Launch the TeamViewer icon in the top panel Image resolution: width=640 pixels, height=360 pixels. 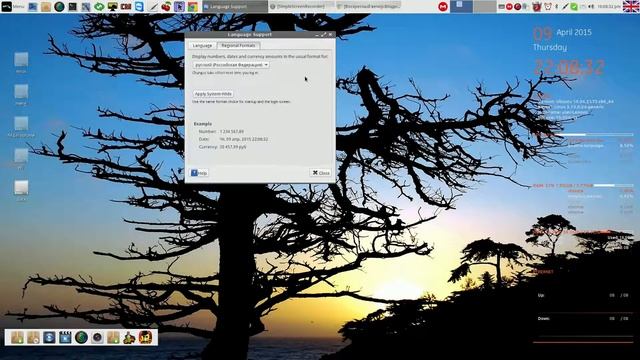(139, 7)
